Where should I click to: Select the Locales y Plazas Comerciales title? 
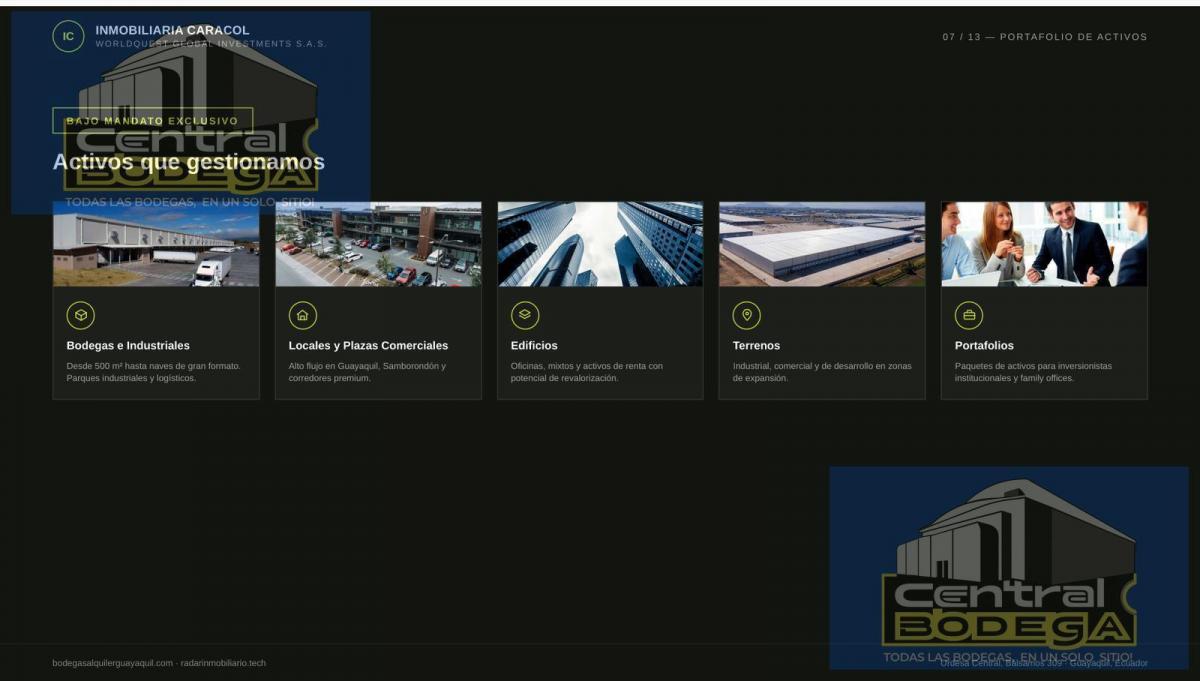pos(368,346)
